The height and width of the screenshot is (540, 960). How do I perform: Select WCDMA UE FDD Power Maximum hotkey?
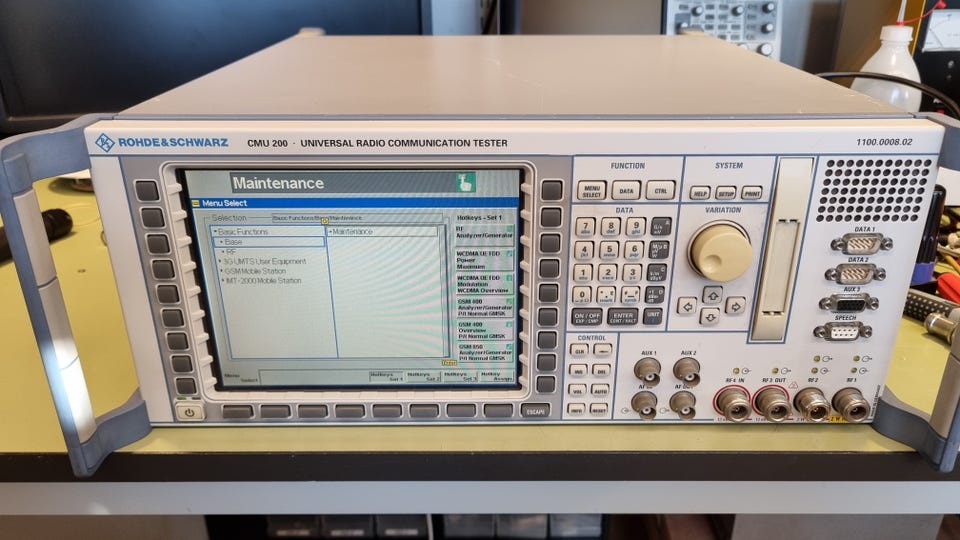pyautogui.click(x=484, y=260)
